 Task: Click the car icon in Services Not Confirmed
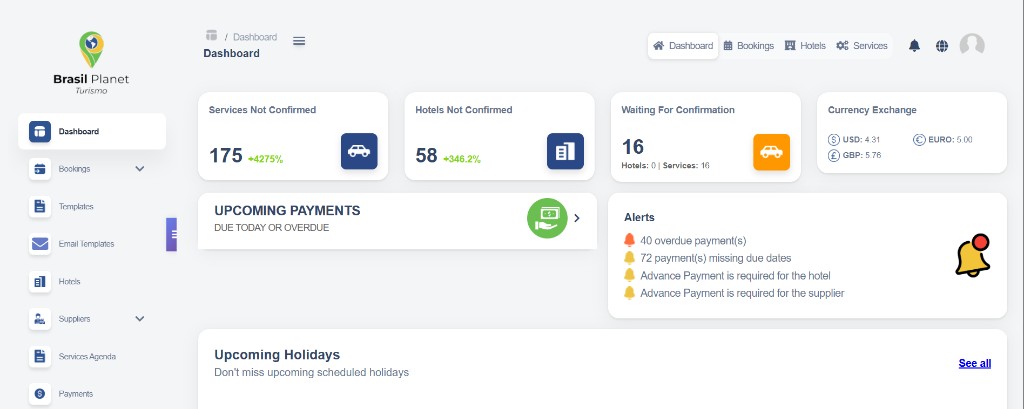[x=359, y=151]
